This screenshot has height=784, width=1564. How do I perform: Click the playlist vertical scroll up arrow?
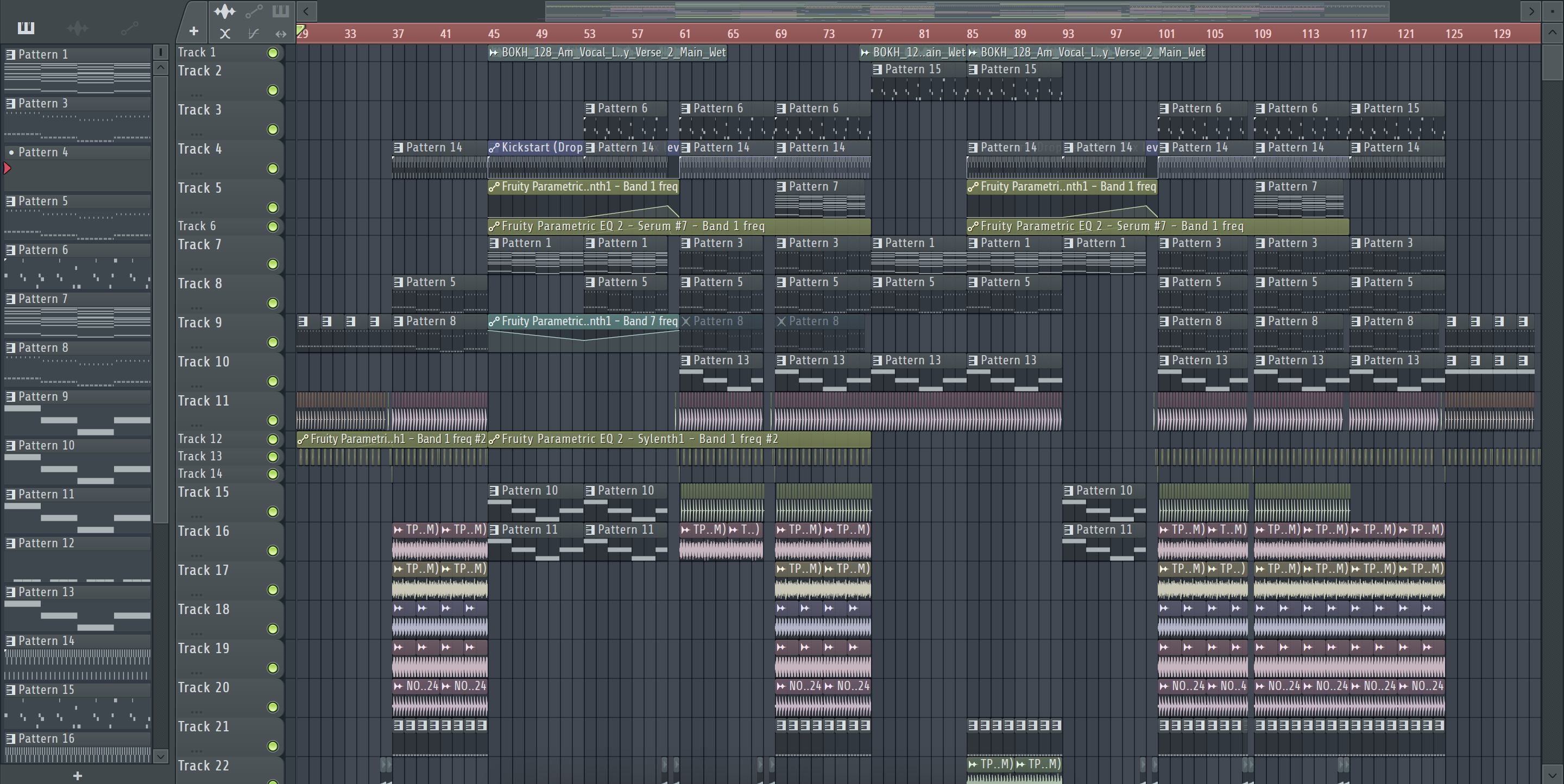coord(1553,33)
